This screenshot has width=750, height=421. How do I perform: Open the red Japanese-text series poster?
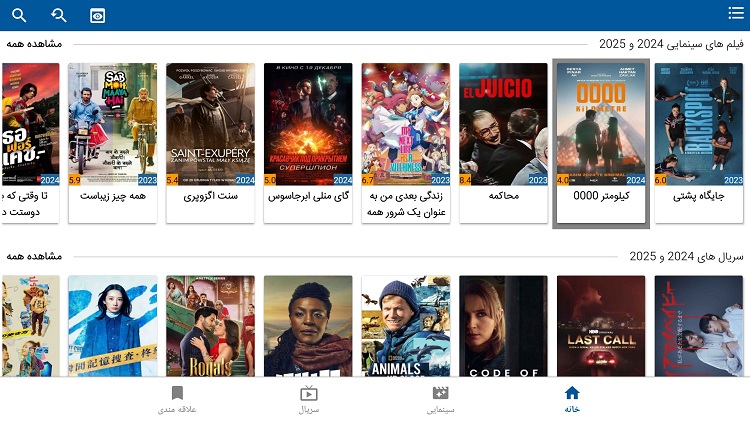click(x=698, y=326)
